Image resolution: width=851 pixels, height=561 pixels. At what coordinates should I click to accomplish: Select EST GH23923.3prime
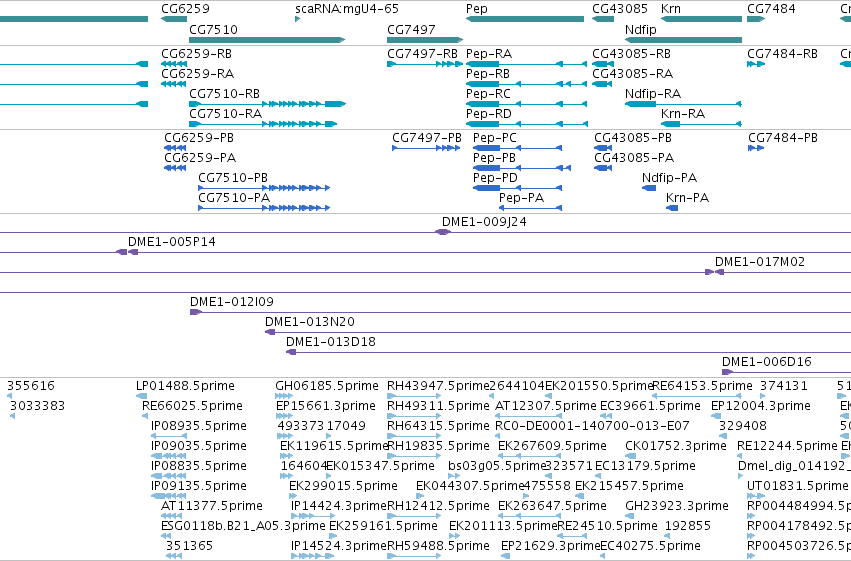[677, 506]
